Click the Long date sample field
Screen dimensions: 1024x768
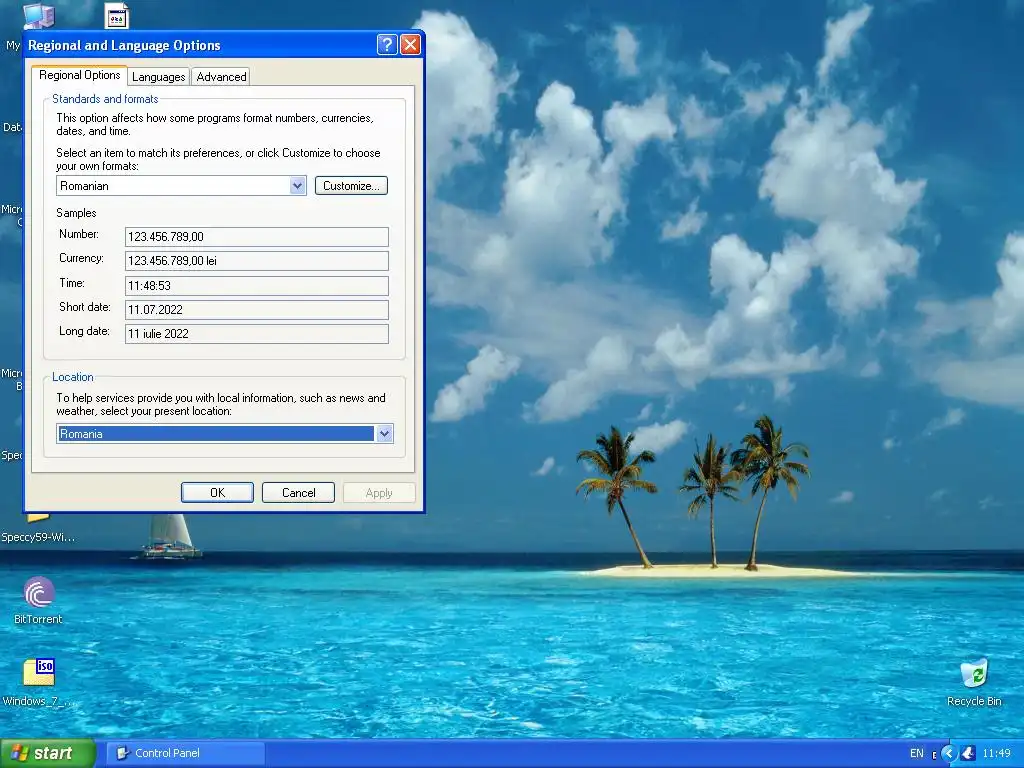click(257, 334)
